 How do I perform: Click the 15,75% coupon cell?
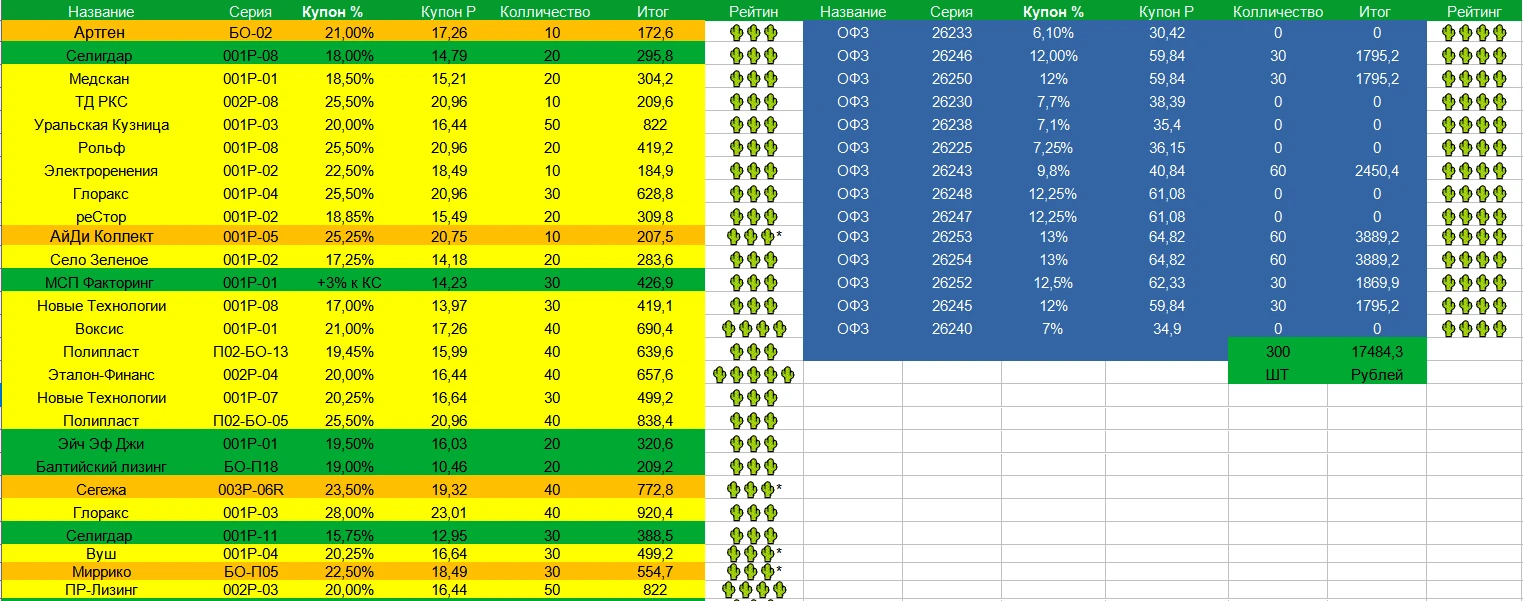pyautogui.click(x=348, y=536)
